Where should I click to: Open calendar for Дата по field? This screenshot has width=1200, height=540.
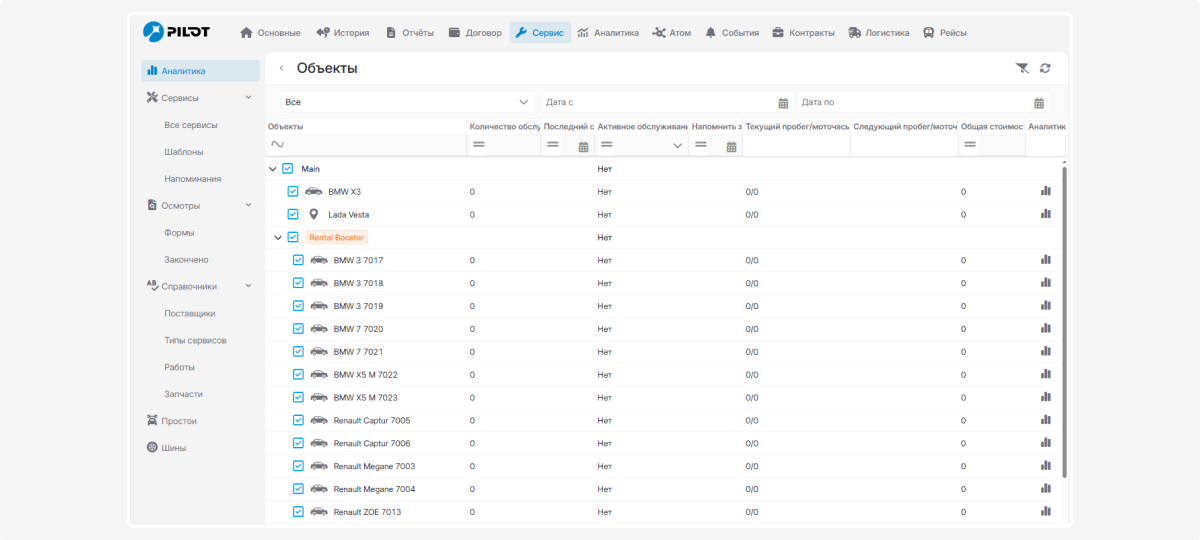tap(1039, 102)
